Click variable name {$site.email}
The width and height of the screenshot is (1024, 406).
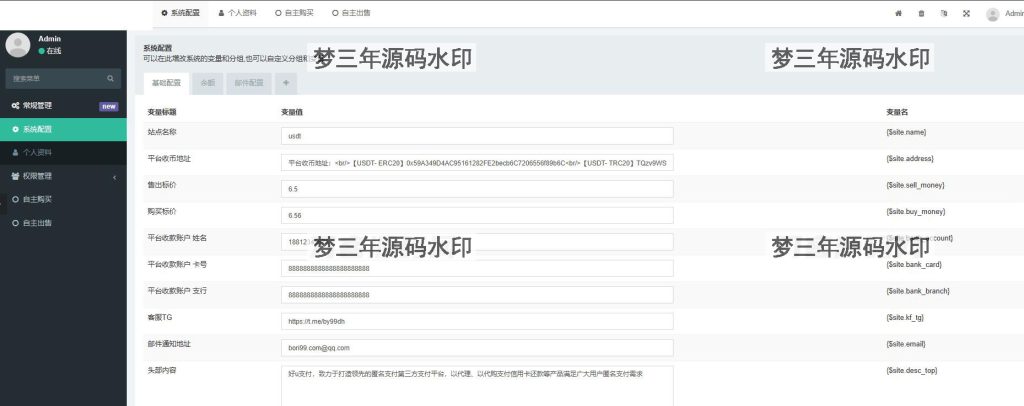click(x=906, y=344)
